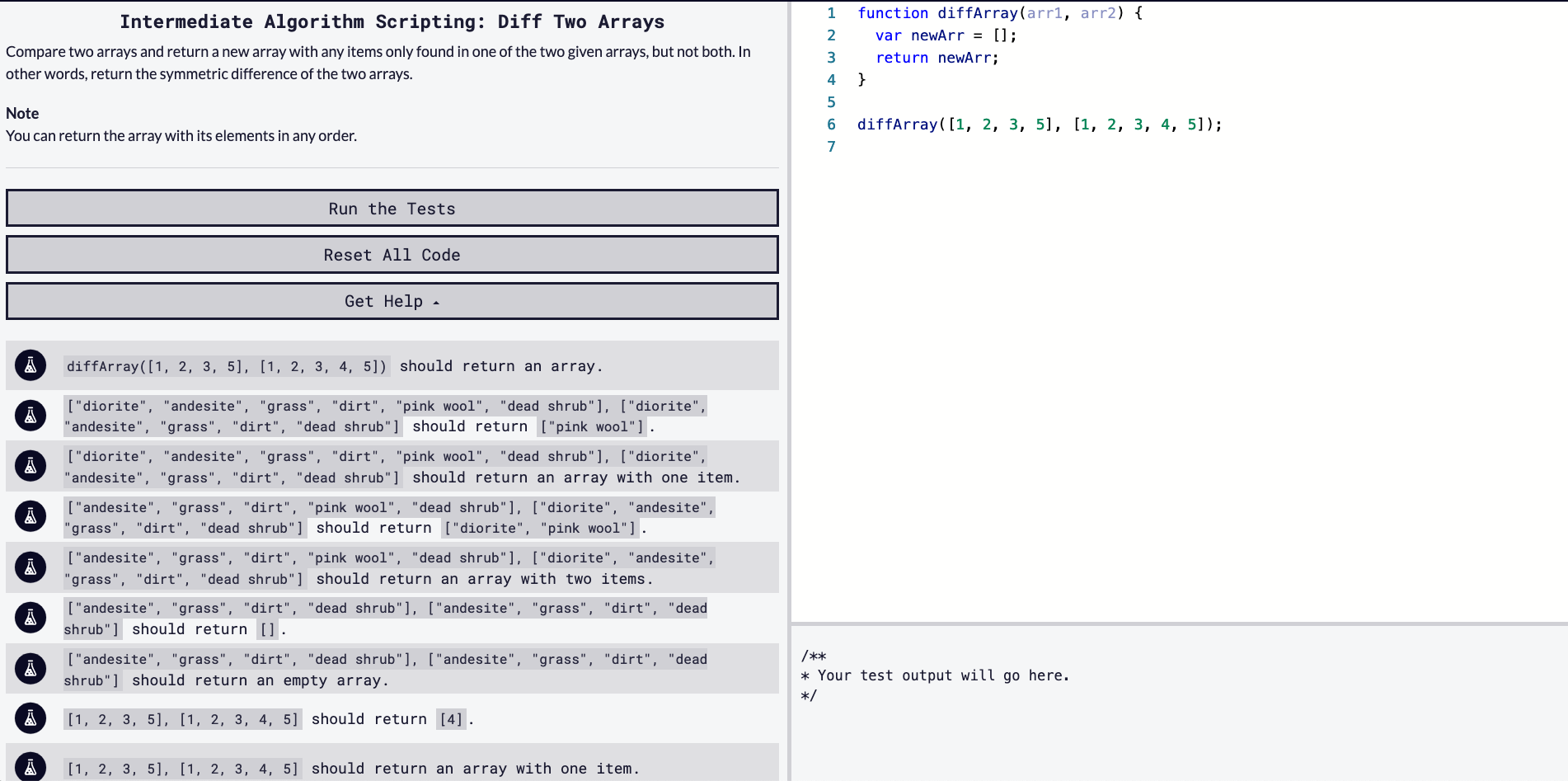Click line number 7 in editor gutter
1568x781 pixels.
pos(831,147)
